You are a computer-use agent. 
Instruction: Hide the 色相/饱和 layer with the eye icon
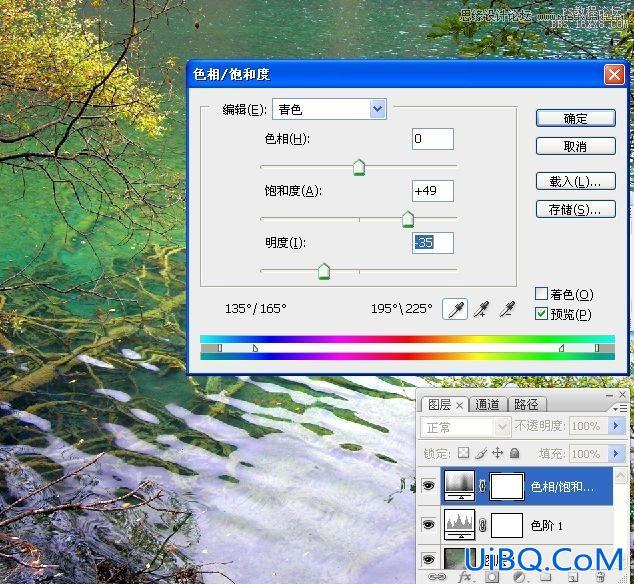point(428,485)
